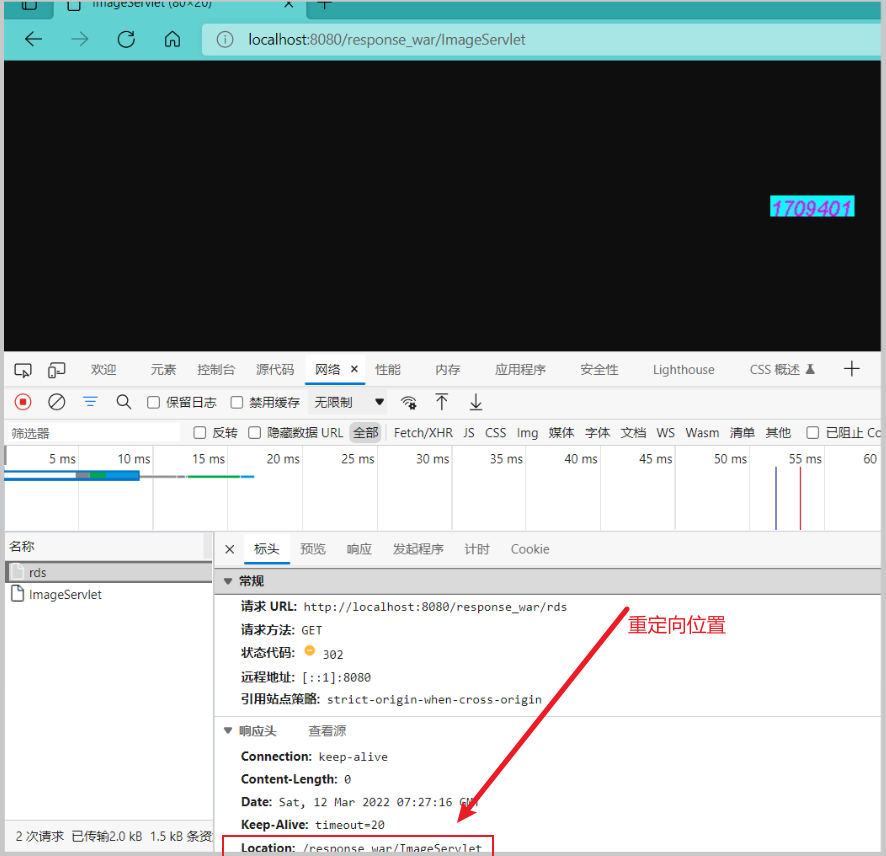Screen dimensions: 886x856
Task: Close the request details panel
Action: tap(229, 549)
